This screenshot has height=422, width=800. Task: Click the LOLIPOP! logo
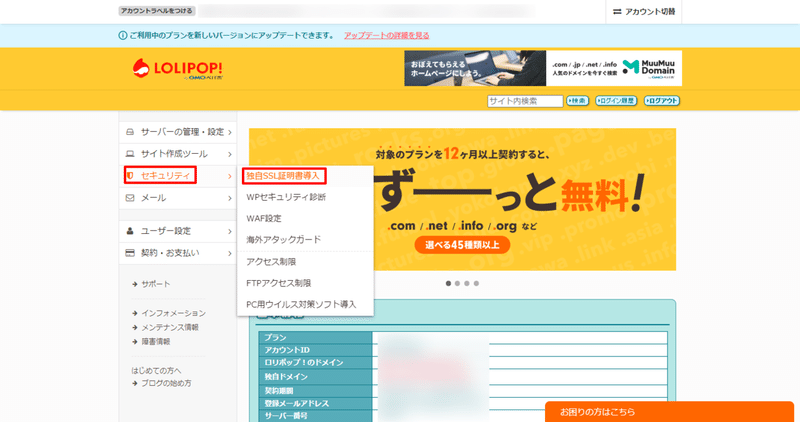pyautogui.click(x=177, y=69)
